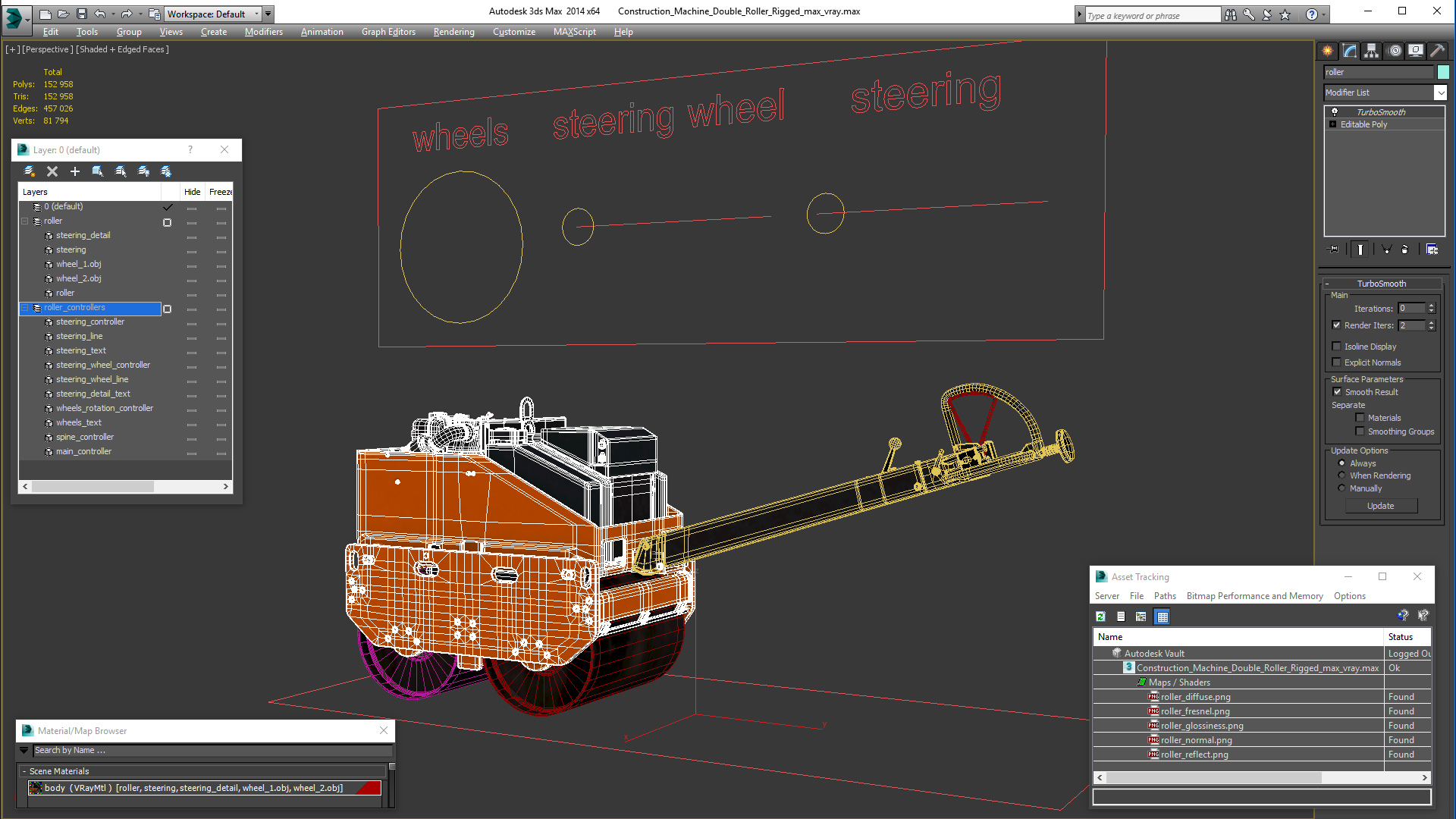Click the Search by Name field
Viewport: 1456px width, 819px height.
(x=212, y=750)
